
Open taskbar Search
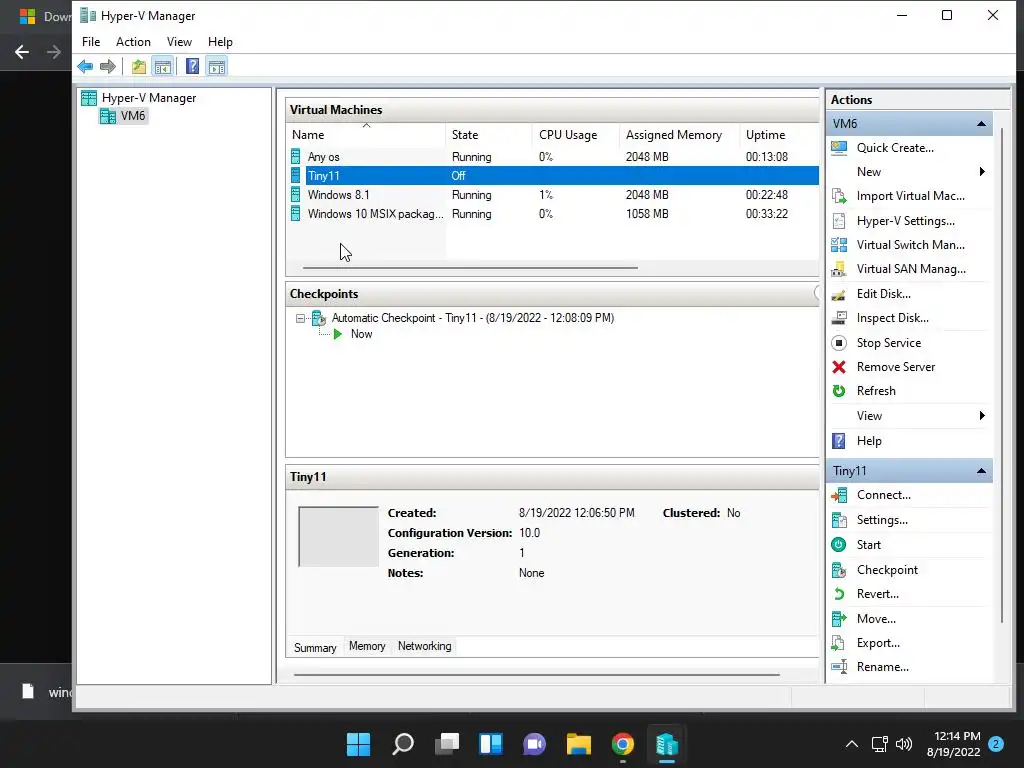pos(403,744)
